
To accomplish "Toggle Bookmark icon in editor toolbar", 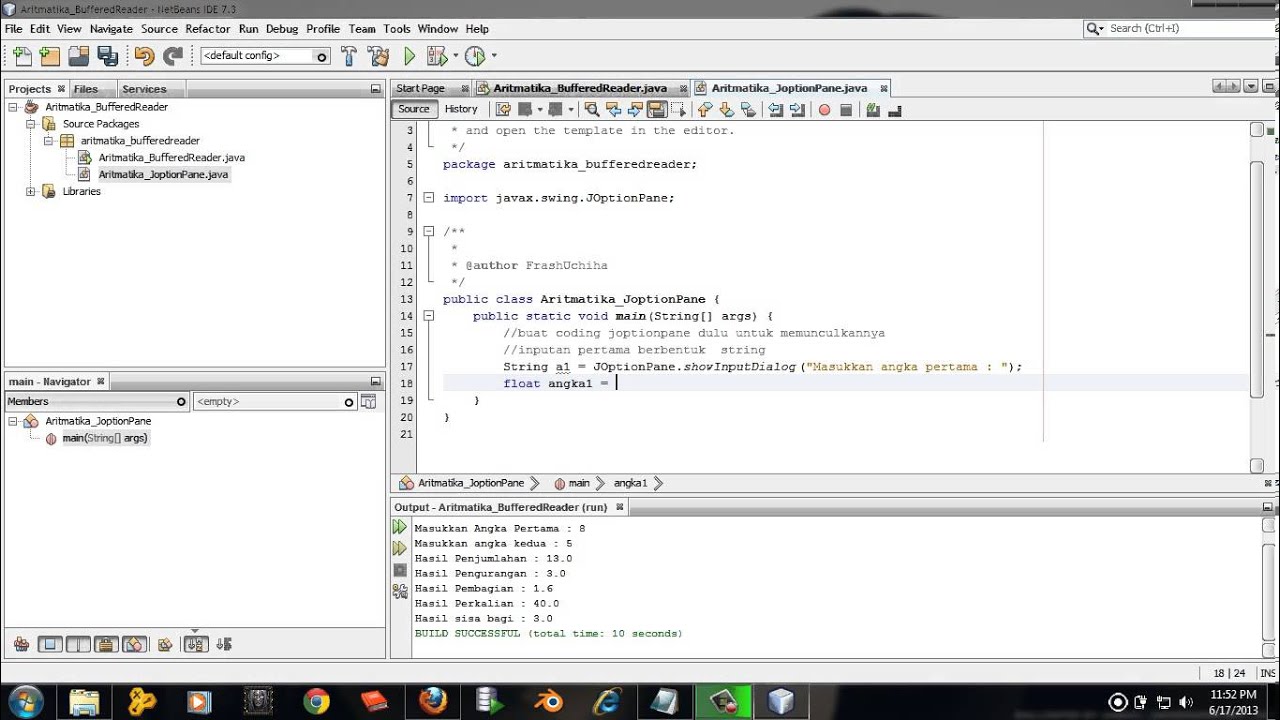I will 748,110.
